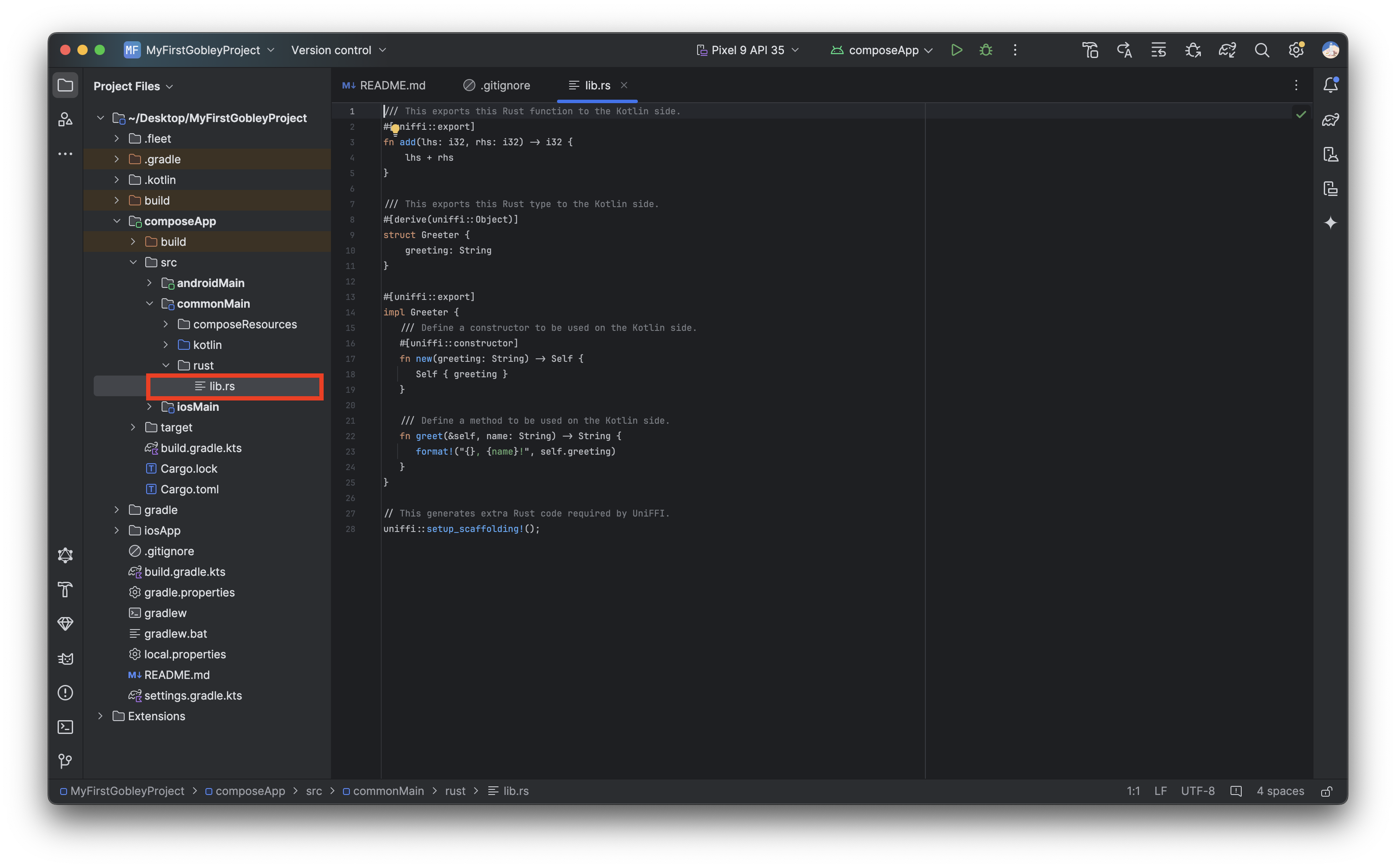Toggle read-only lock in status bar
The image size is (1396, 868).
tap(1326, 791)
